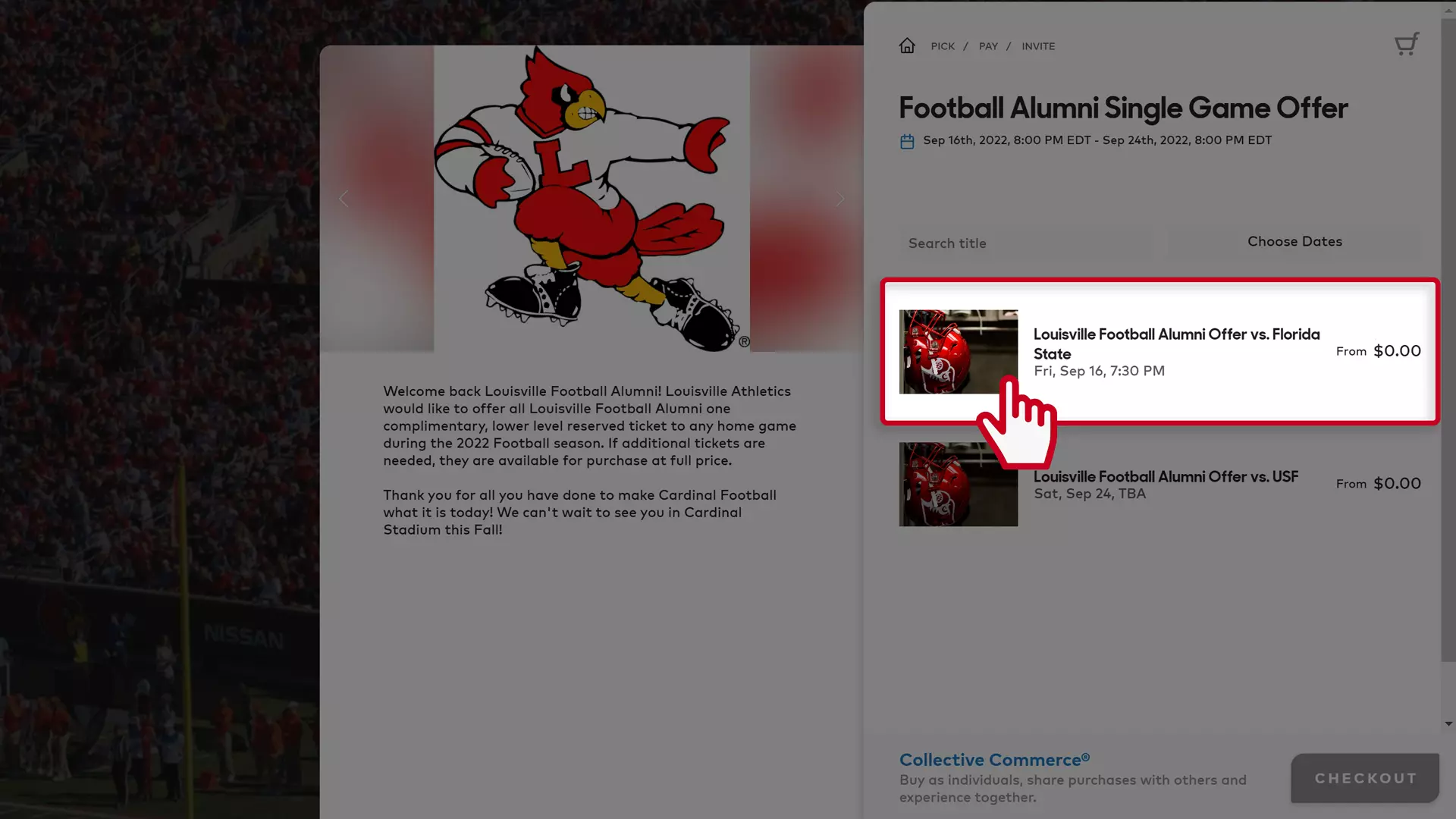Select the INVITE breadcrumb step

(x=1038, y=46)
